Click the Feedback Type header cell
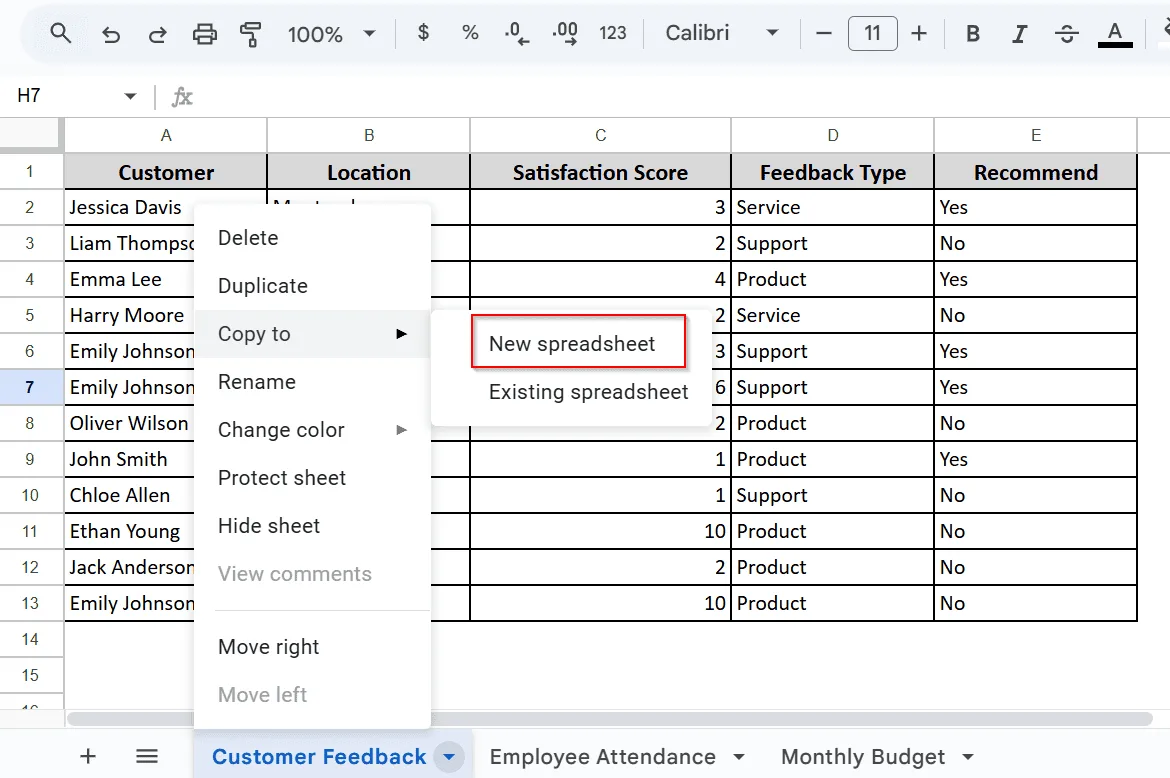Image resolution: width=1170 pixels, height=778 pixels. 833,172
